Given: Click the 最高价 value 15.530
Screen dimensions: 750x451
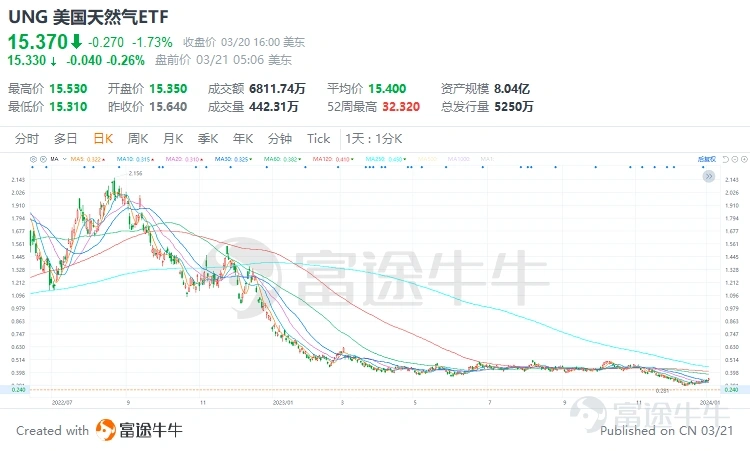Looking at the screenshot, I should coord(68,88).
